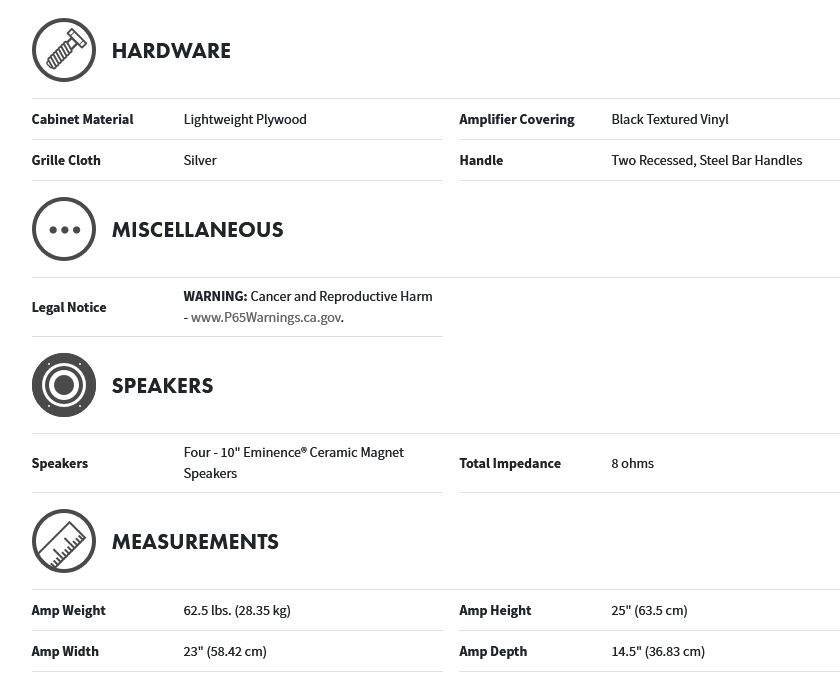Click the 8 ohms value

tap(633, 463)
